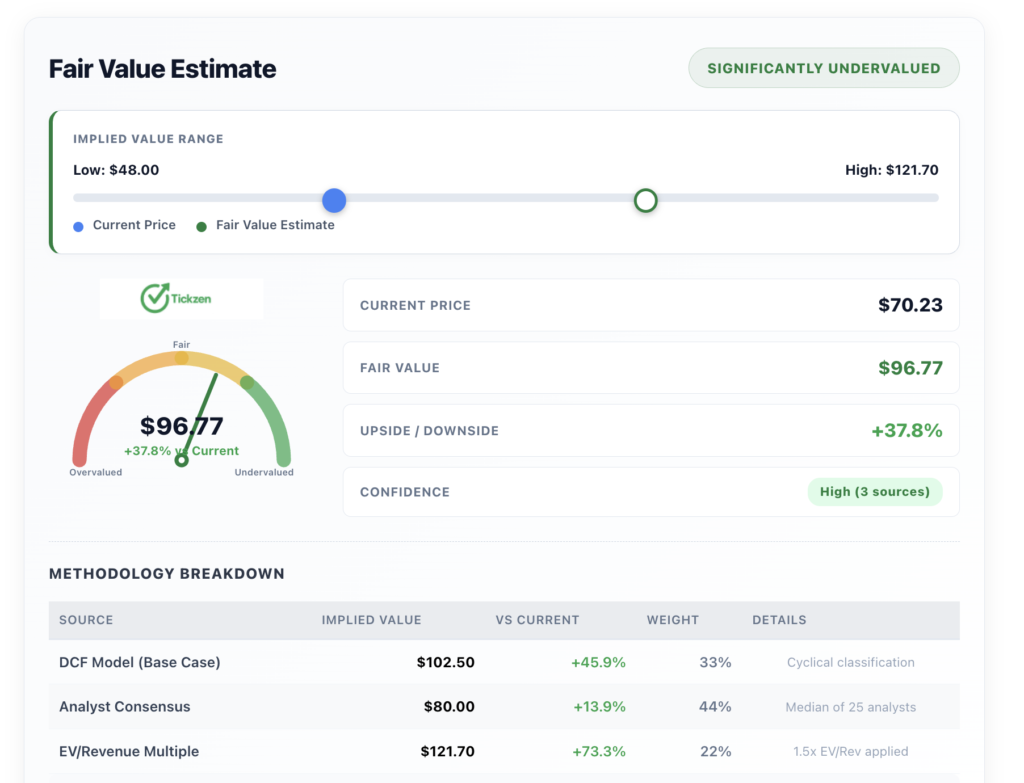
Task: Click the blue Current Price slider marker
Action: coord(334,200)
